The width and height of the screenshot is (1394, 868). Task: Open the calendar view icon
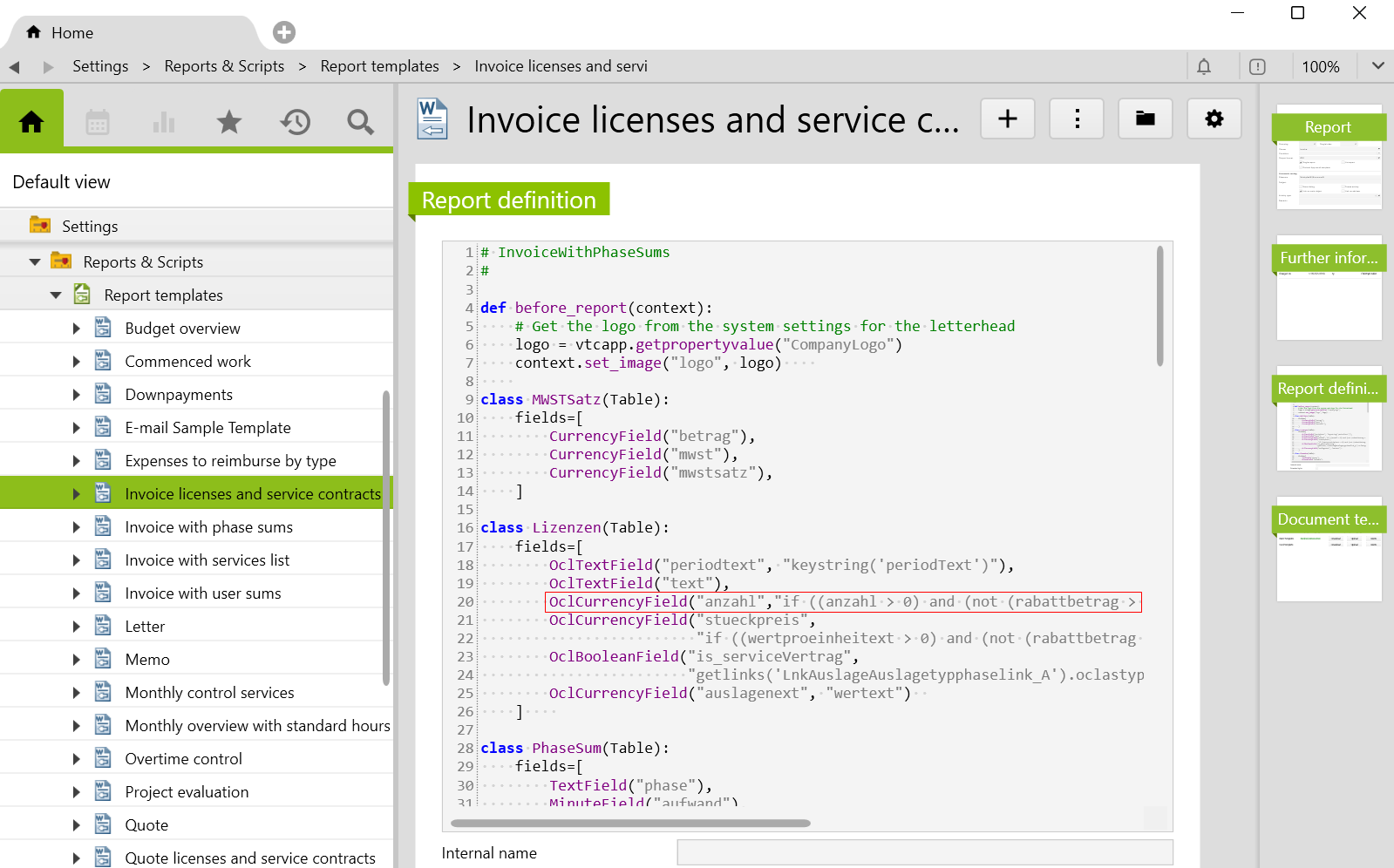pyautogui.click(x=98, y=122)
